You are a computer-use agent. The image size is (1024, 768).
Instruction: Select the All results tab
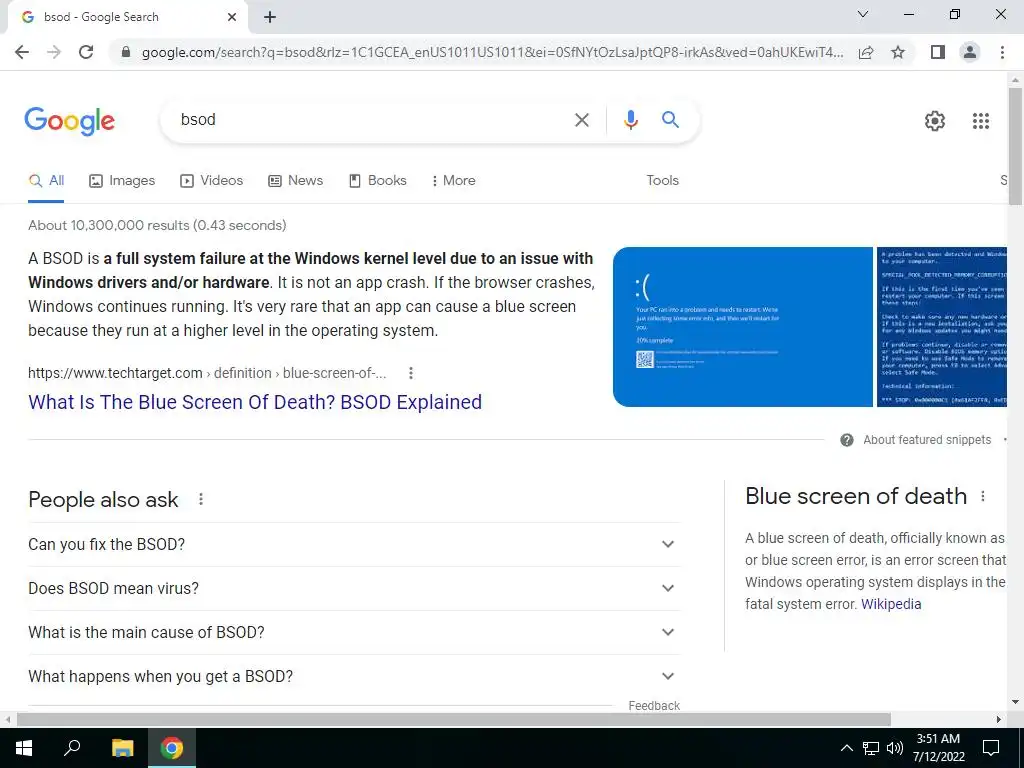pos(46,181)
